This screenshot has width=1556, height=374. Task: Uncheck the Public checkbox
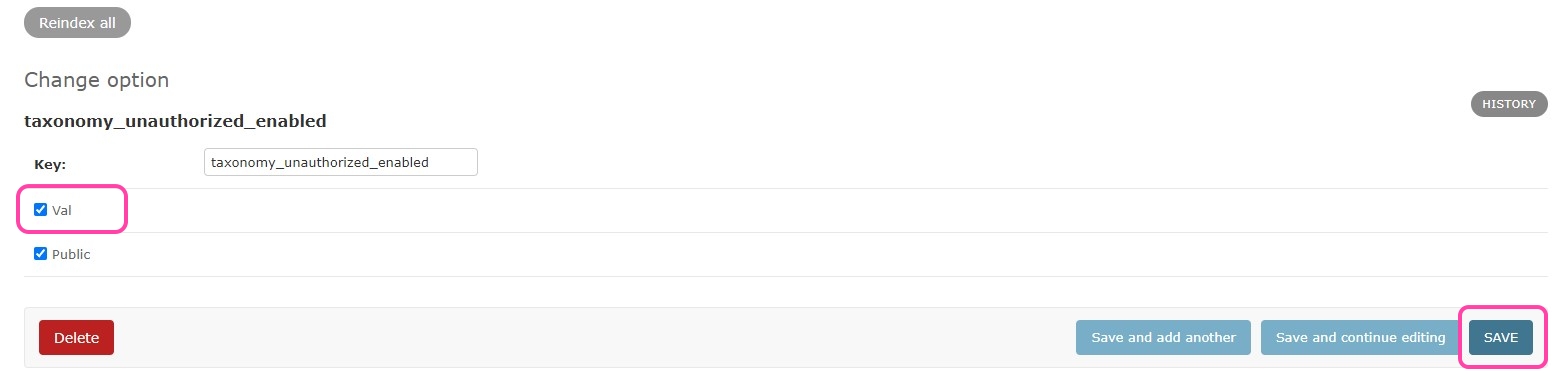click(x=41, y=254)
